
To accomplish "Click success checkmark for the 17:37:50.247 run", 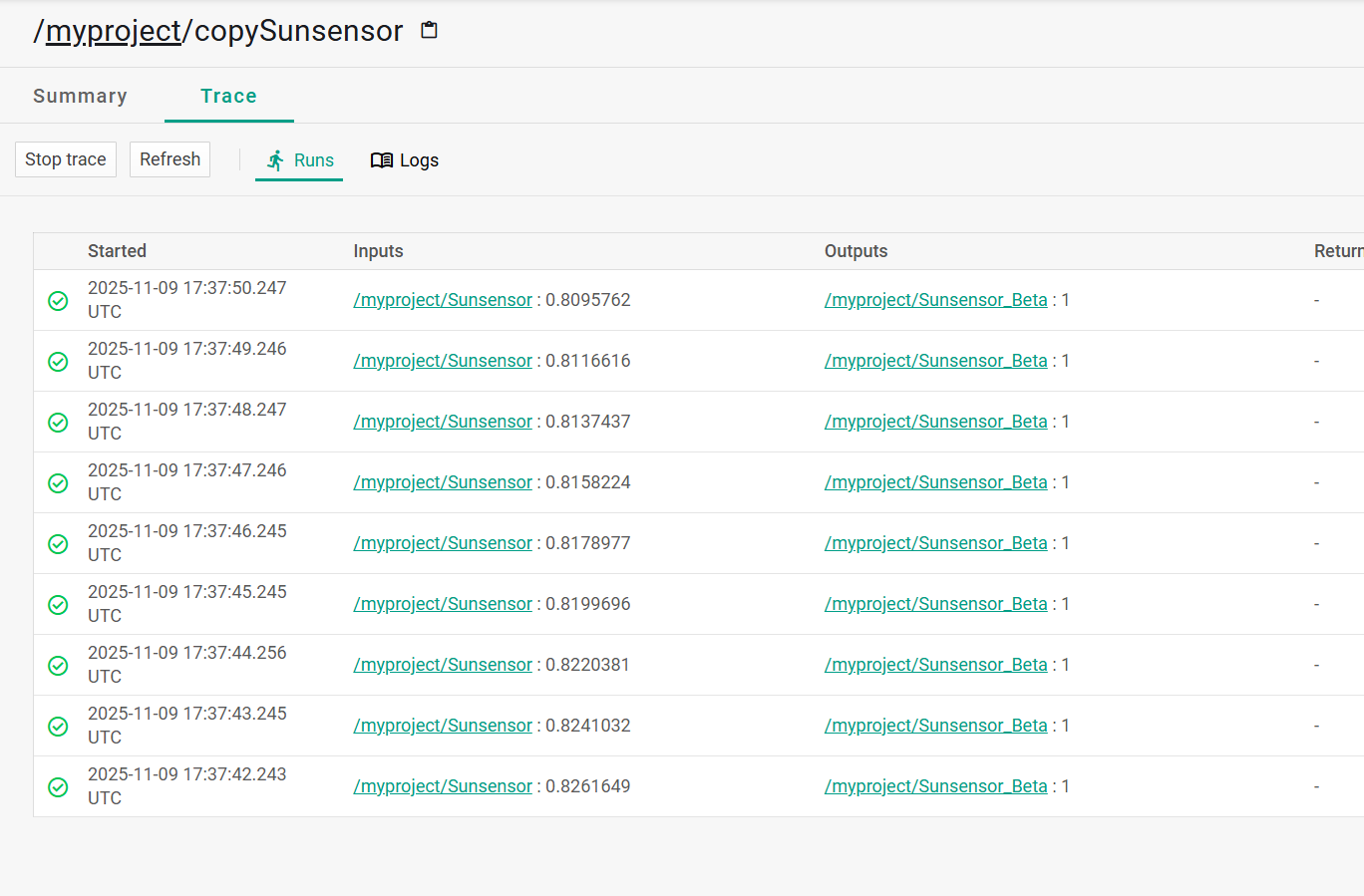I will click(x=59, y=300).
